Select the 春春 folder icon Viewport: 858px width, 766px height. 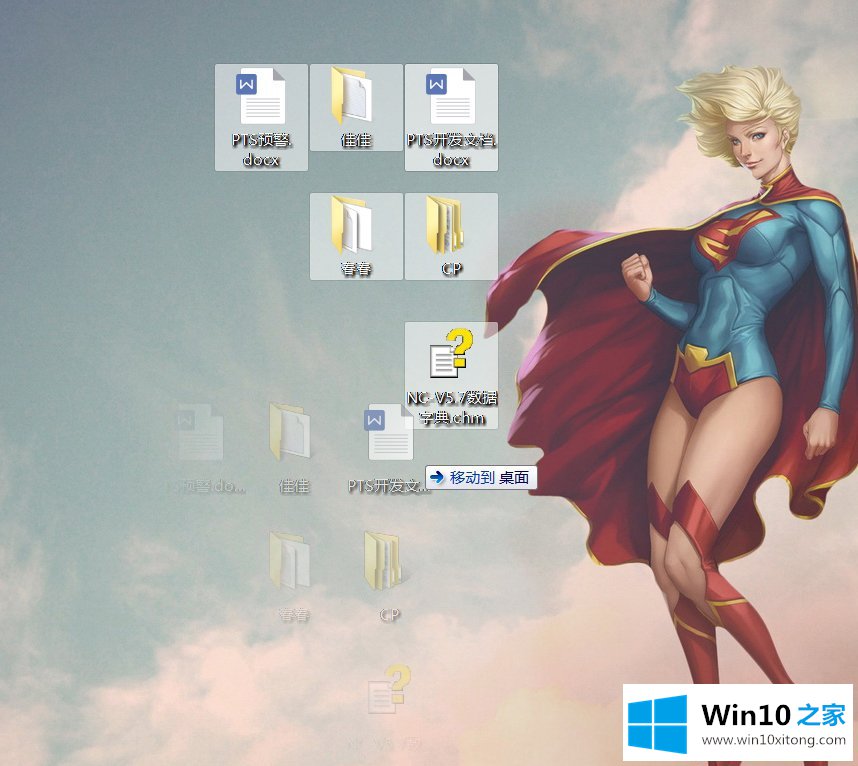pos(352,225)
